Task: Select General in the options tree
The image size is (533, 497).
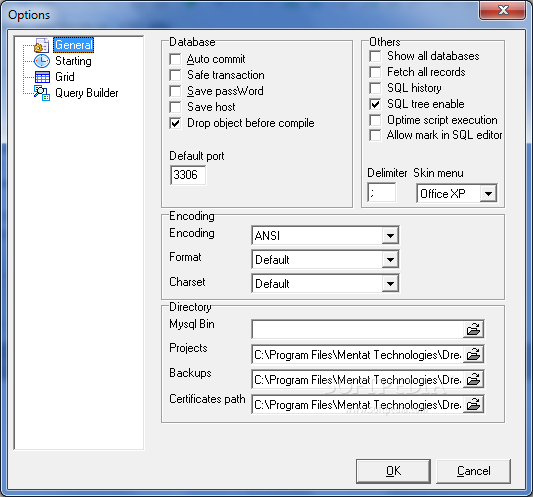Action: pos(73,45)
